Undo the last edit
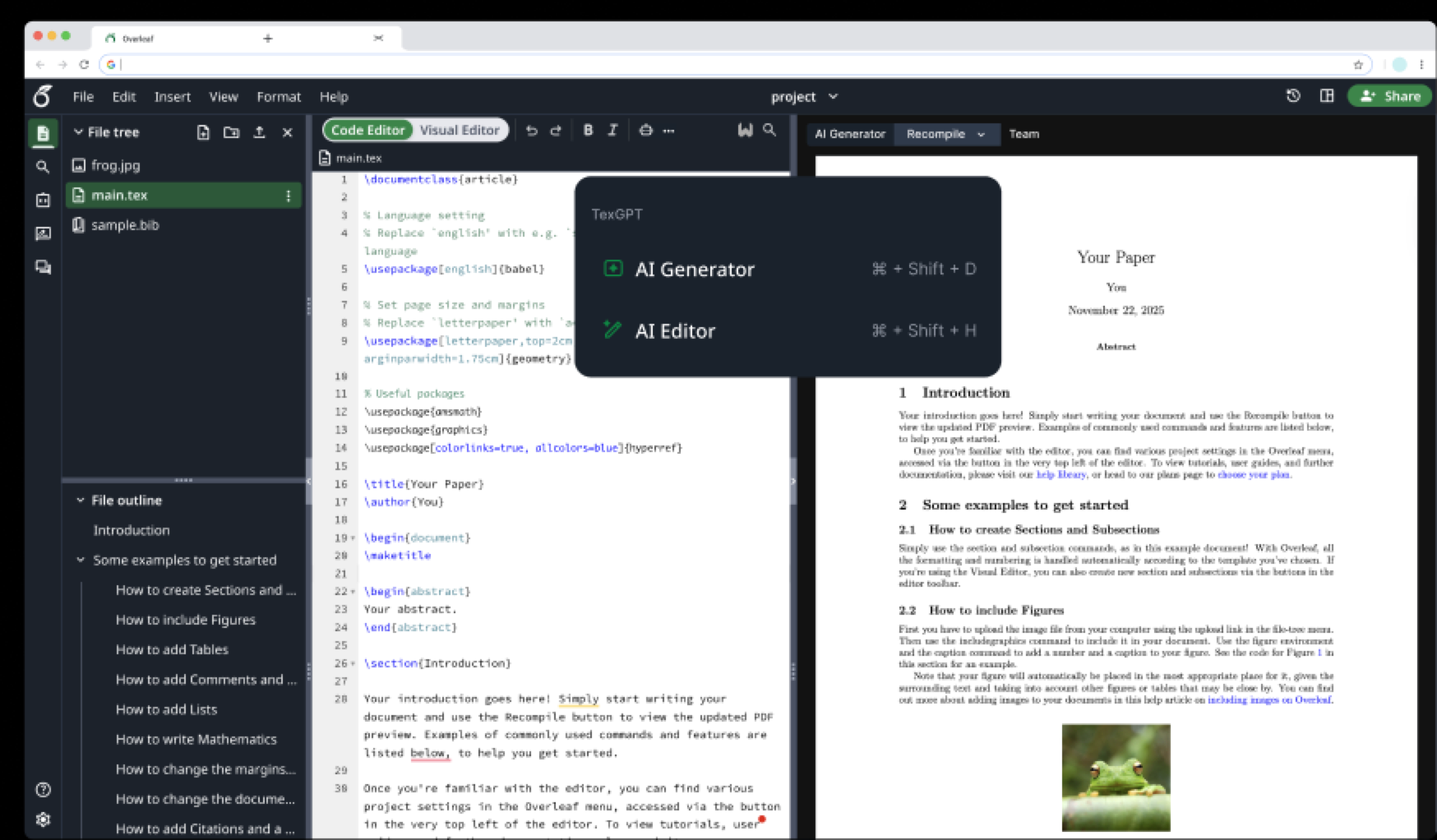Image resolution: width=1437 pixels, height=840 pixels. 531,130
